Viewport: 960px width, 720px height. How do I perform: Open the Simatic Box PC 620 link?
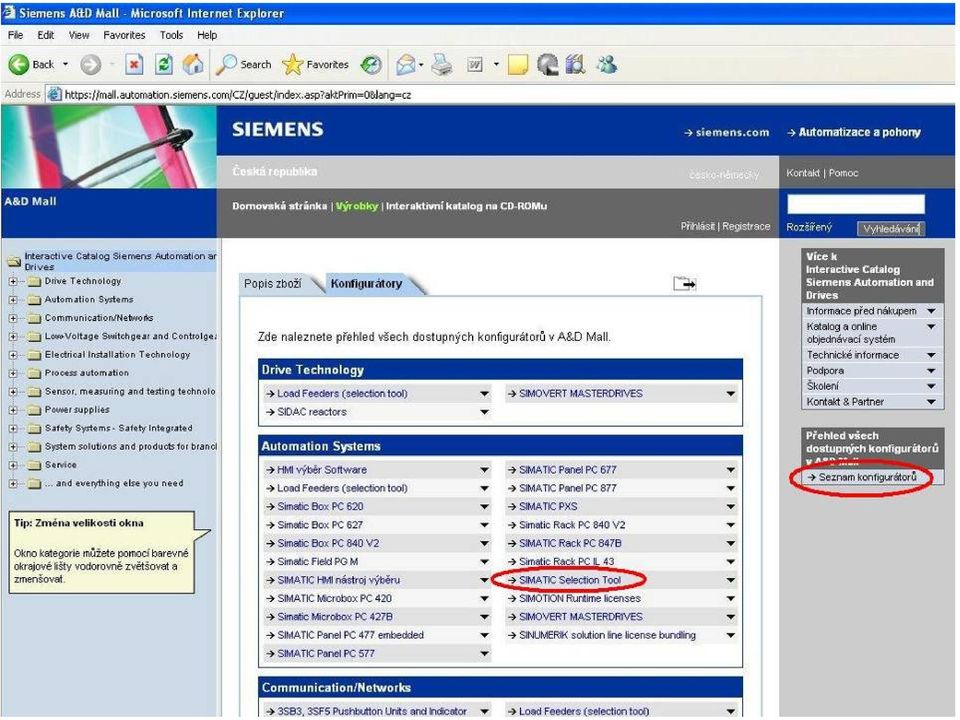320,506
